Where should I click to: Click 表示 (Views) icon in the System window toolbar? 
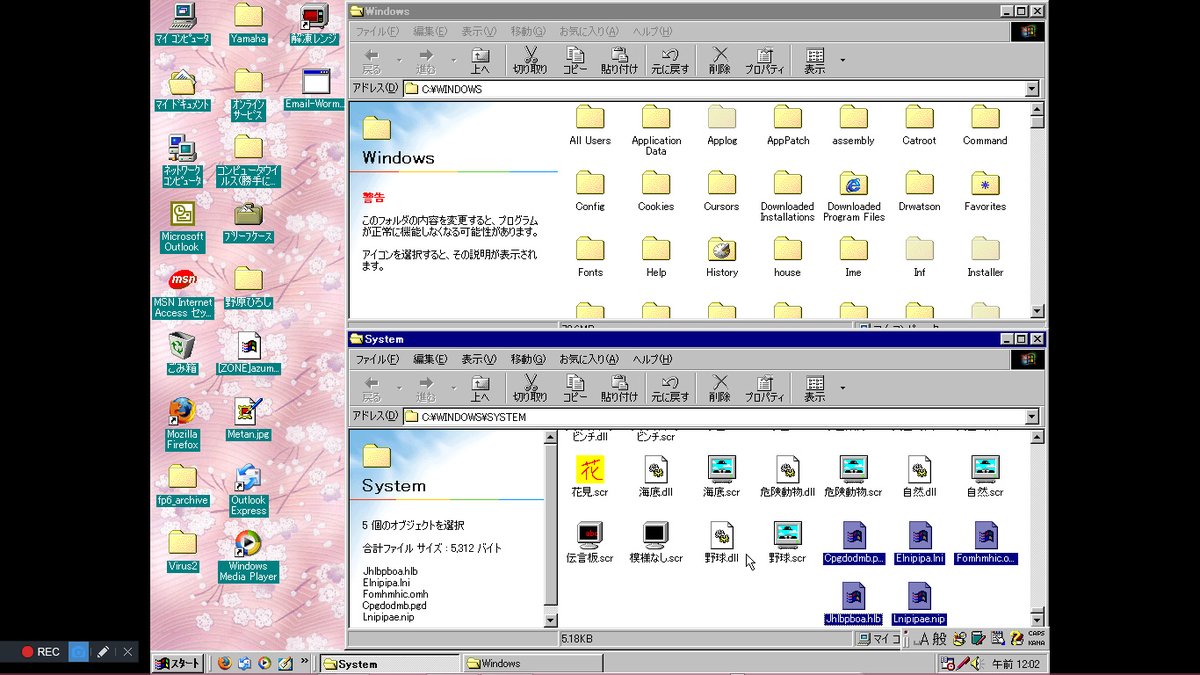815,389
